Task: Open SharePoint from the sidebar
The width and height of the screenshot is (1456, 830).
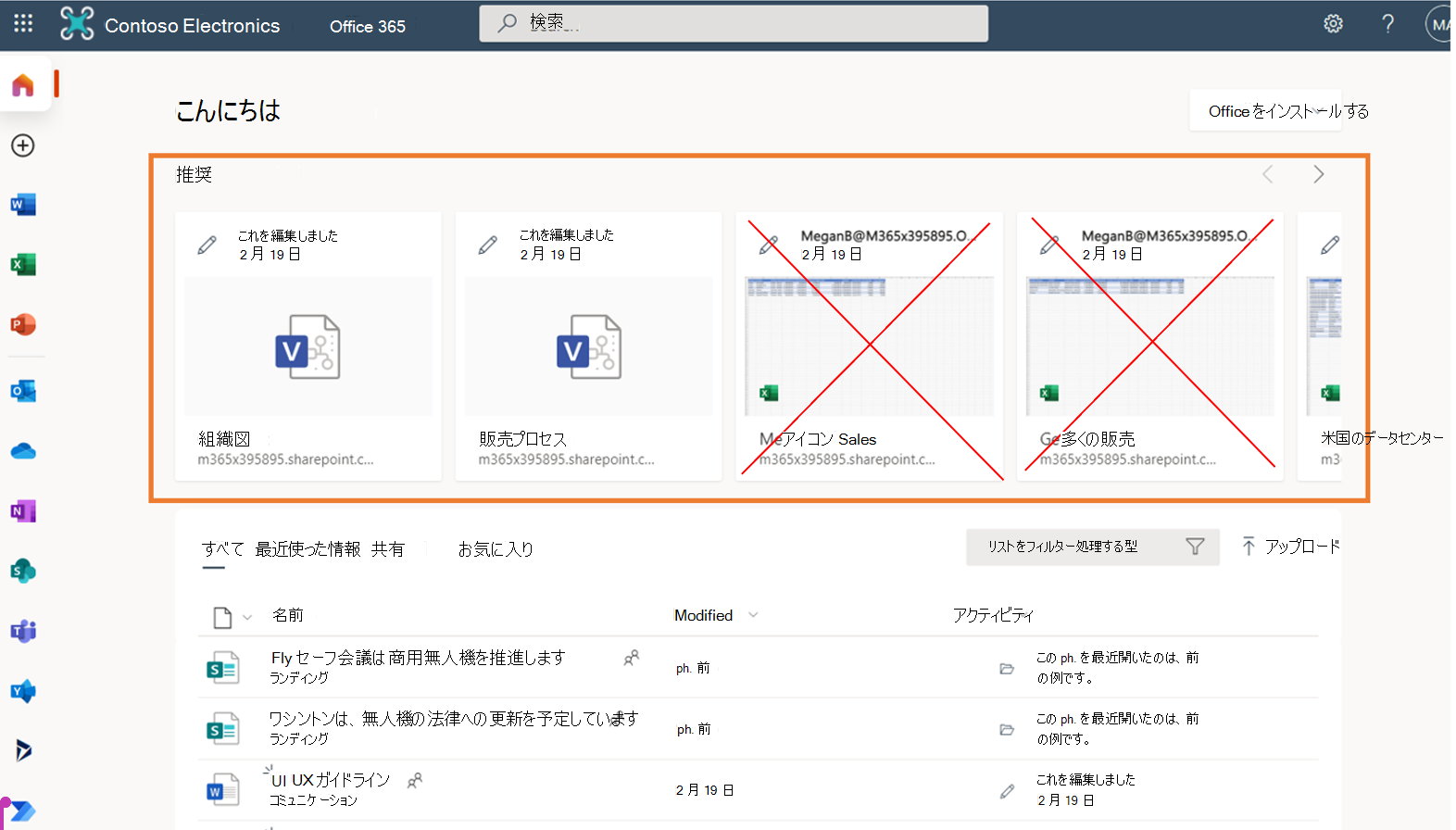Action: 23,572
